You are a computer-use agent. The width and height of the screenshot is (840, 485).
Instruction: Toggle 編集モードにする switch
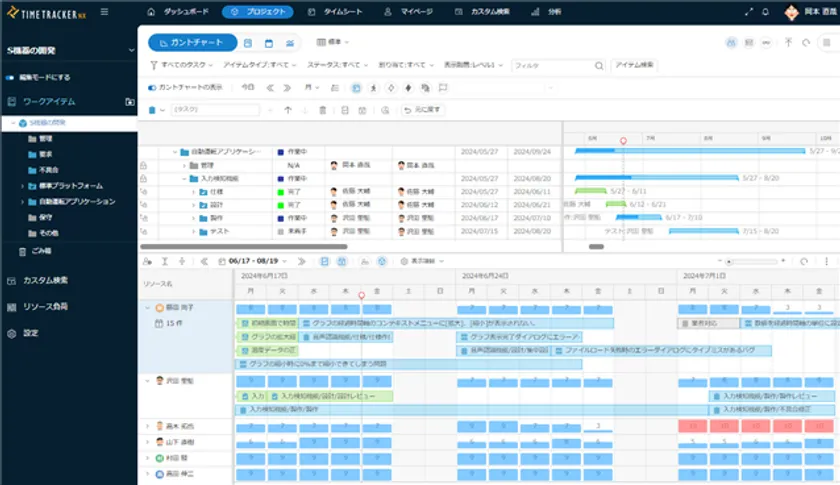[10, 77]
